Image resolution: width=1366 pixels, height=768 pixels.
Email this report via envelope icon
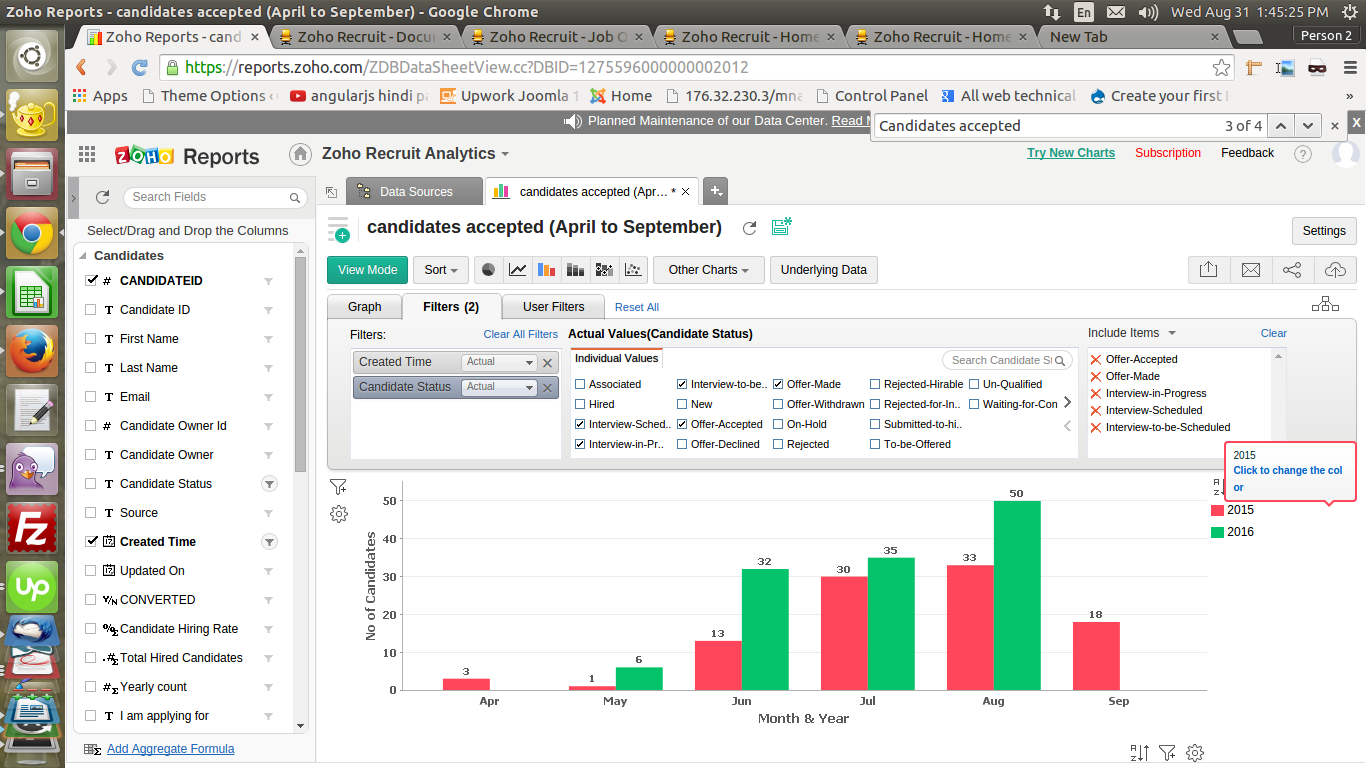(x=1250, y=270)
